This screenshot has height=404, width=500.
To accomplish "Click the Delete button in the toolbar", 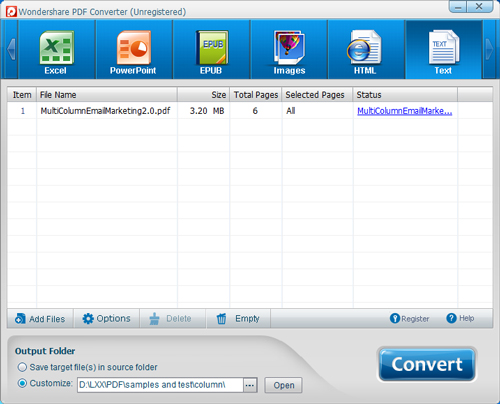I will pyautogui.click(x=172, y=319).
